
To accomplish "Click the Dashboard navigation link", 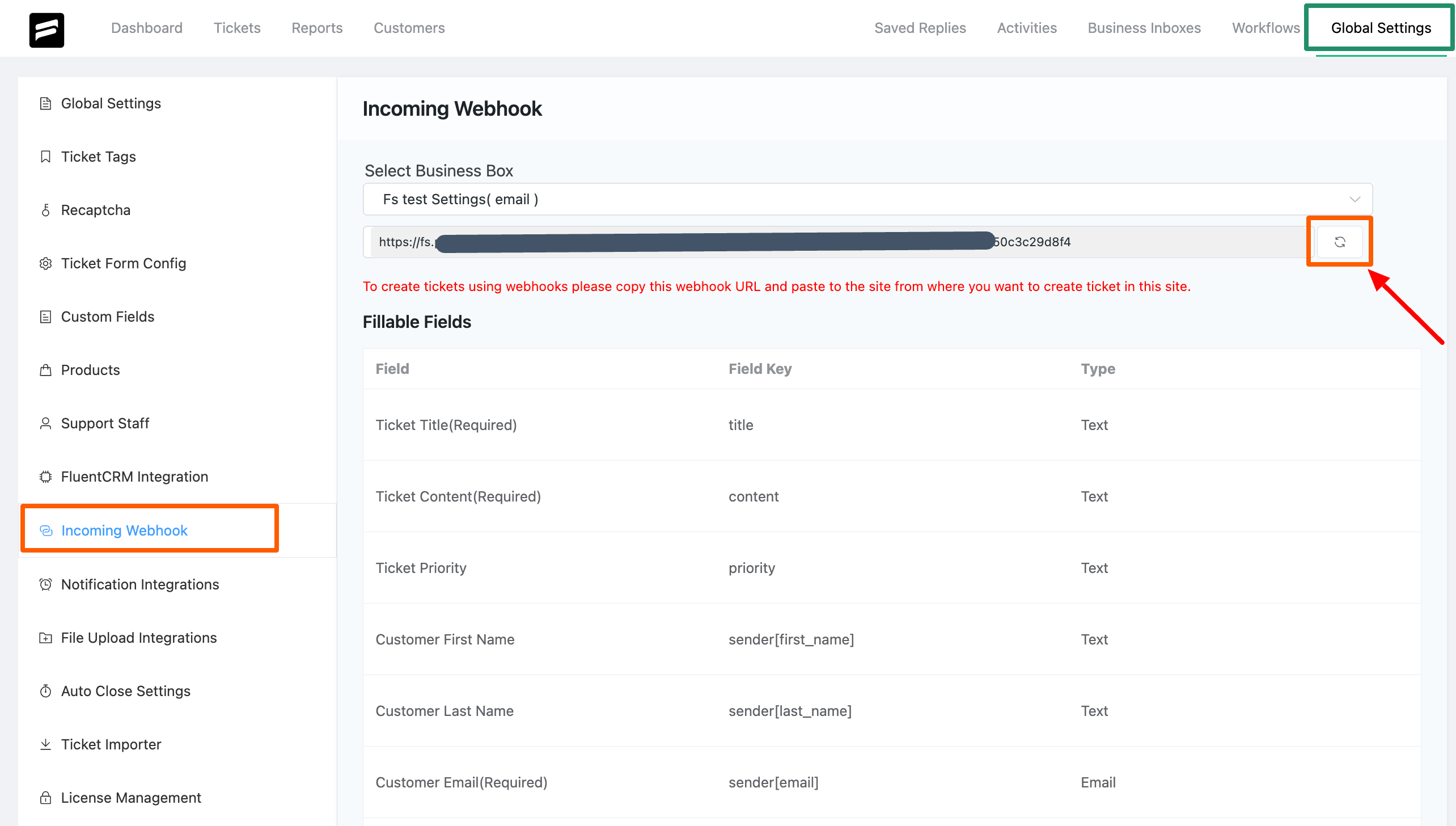I will [147, 27].
